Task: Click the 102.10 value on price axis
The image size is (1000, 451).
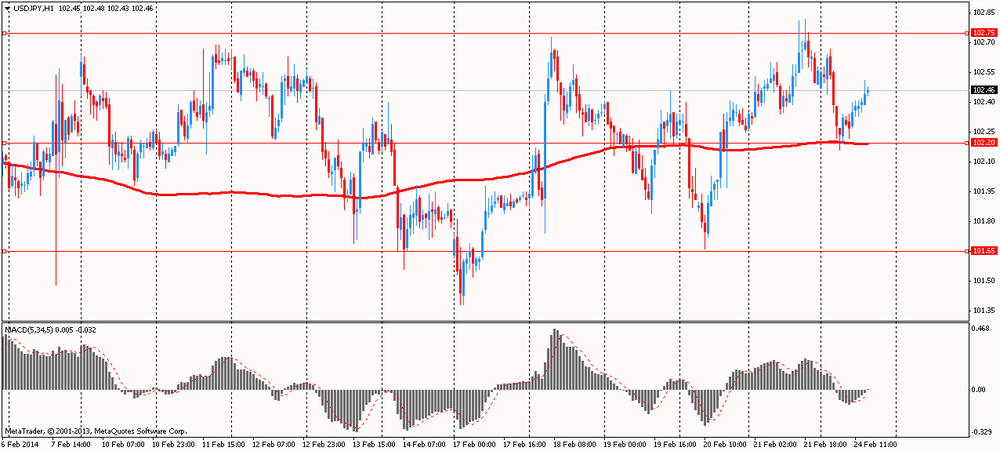Action: [x=983, y=161]
